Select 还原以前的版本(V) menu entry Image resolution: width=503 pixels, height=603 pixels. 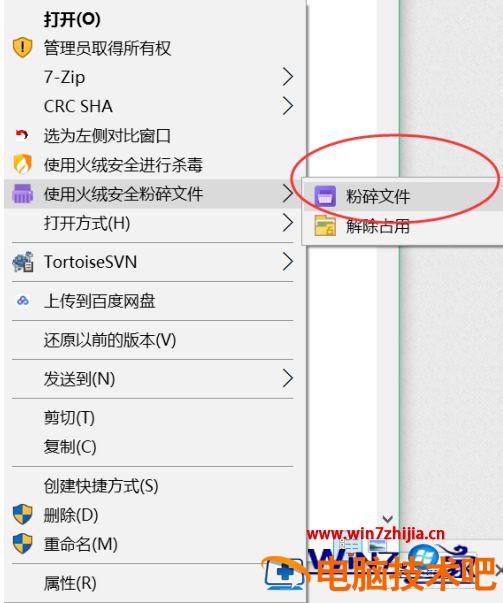point(110,340)
